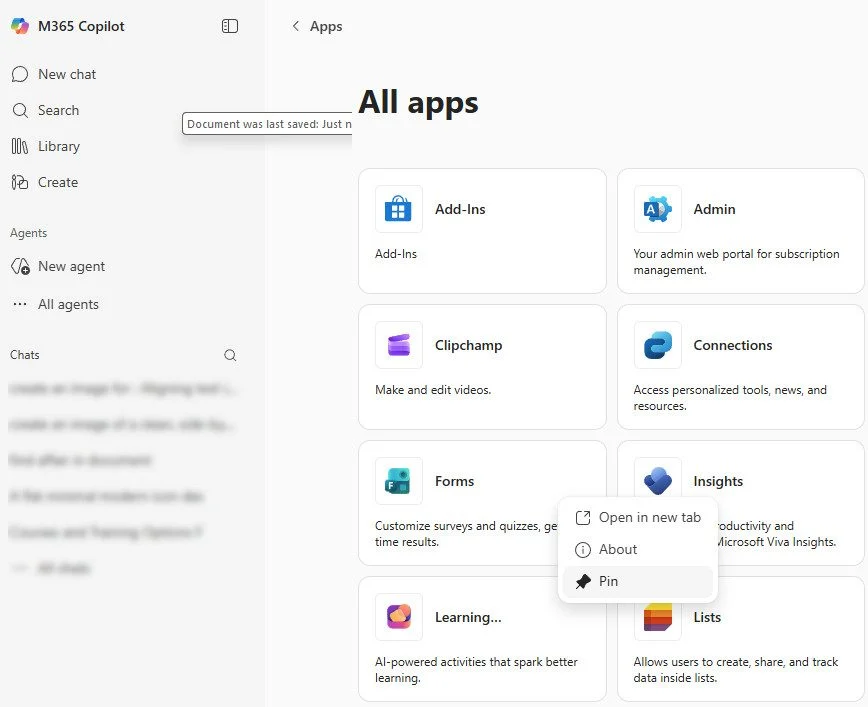Click the New chat speech bubble icon

[20, 74]
